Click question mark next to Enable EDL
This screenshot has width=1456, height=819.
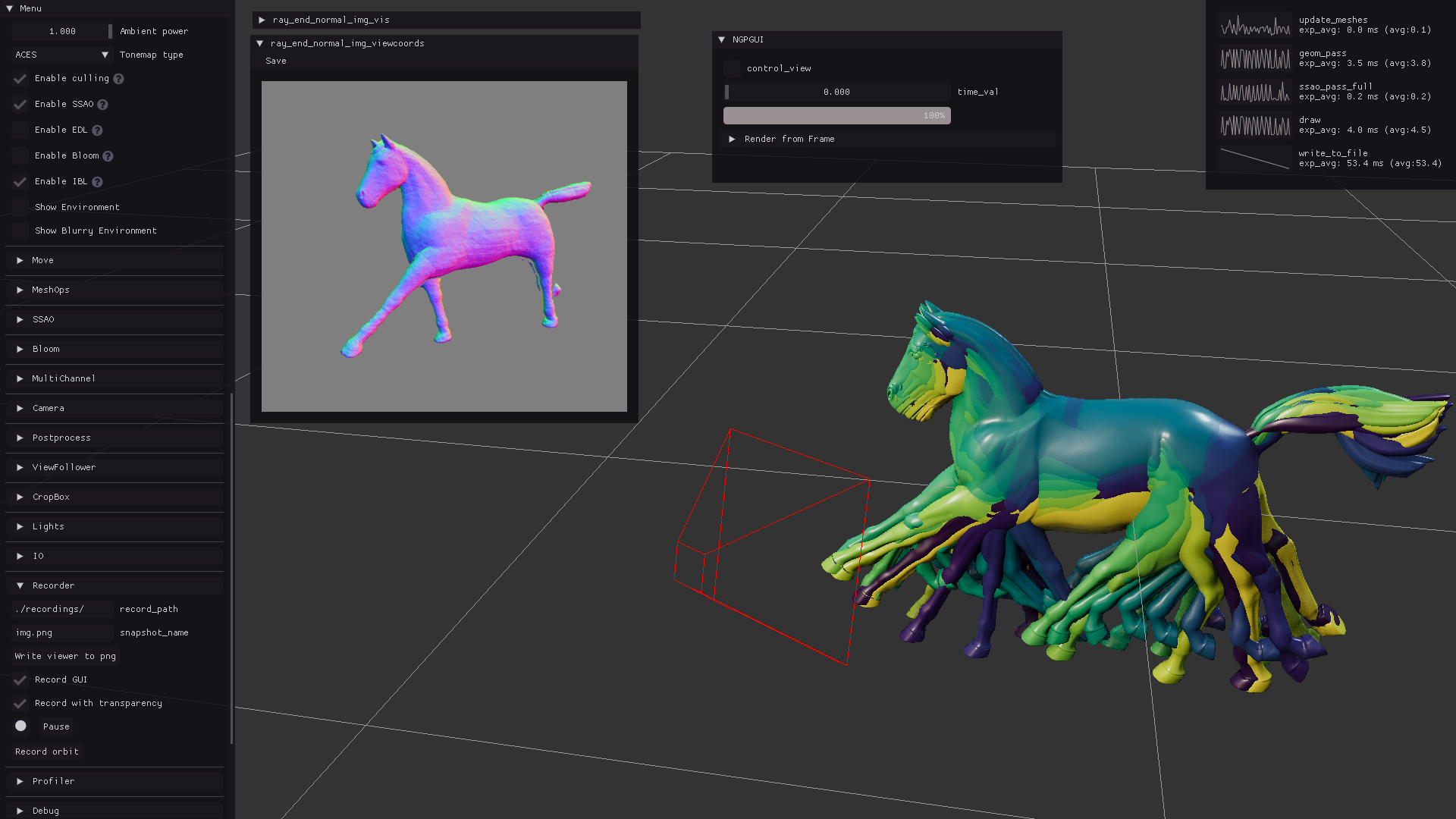(x=97, y=130)
